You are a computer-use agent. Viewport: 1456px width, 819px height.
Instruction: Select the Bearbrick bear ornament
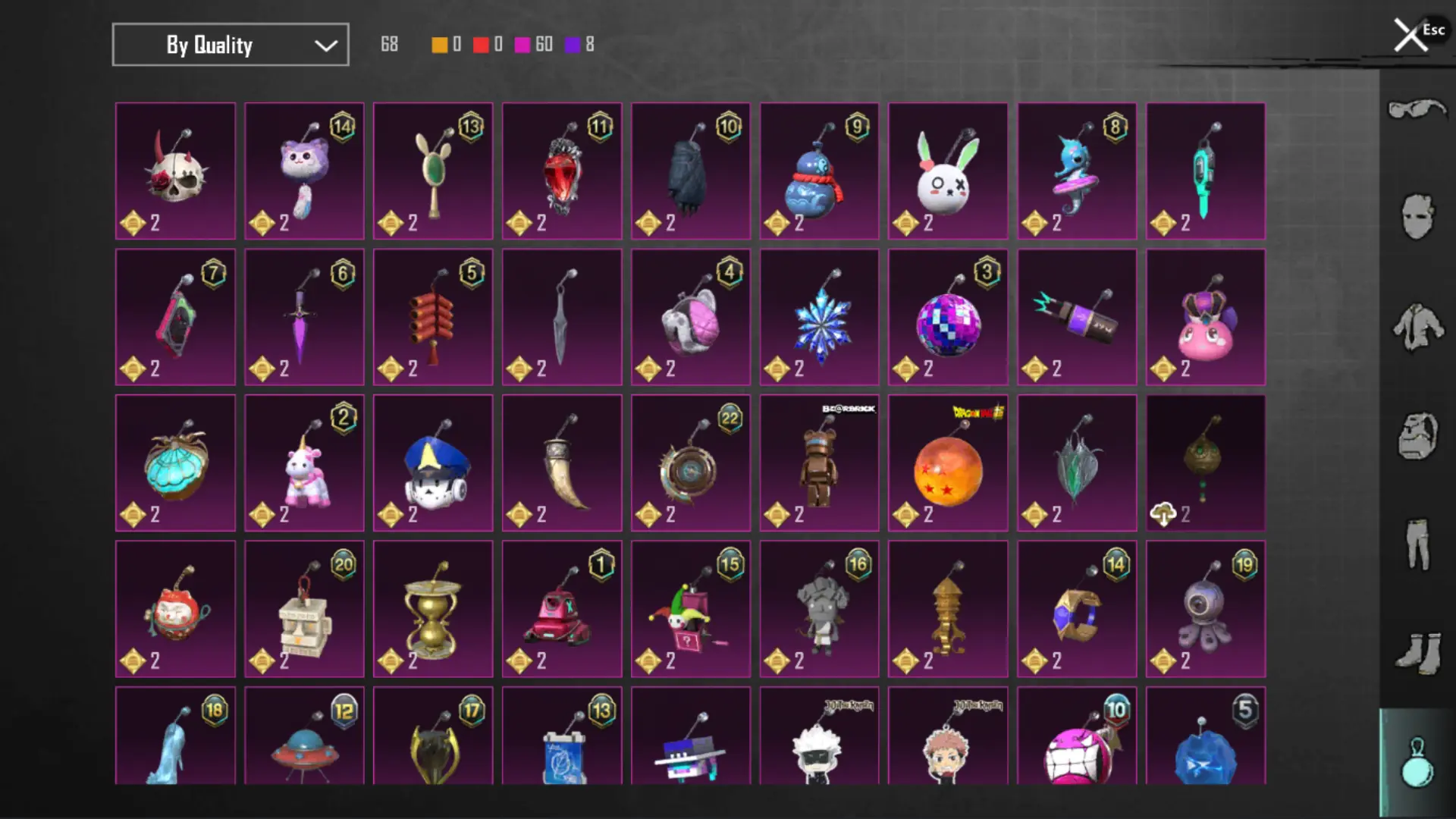coord(819,463)
